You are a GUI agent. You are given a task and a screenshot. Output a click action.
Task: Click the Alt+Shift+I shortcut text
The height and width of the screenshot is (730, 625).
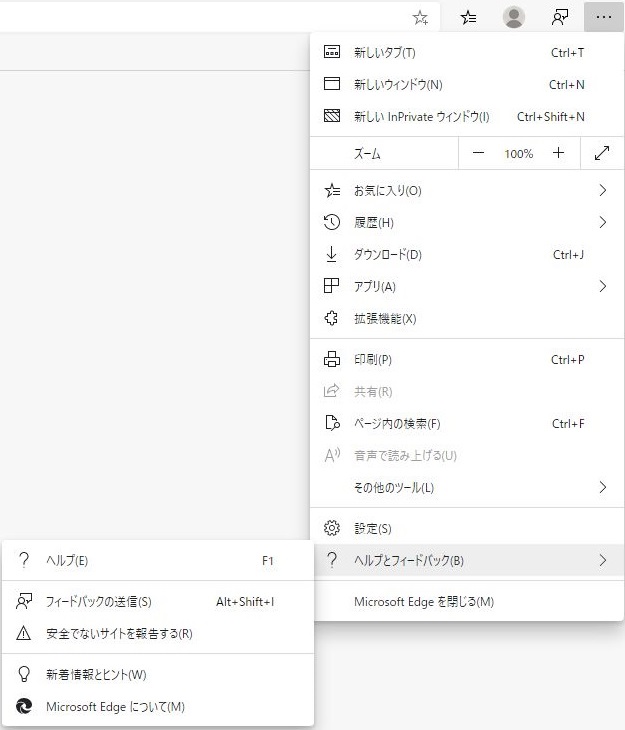coord(245,602)
